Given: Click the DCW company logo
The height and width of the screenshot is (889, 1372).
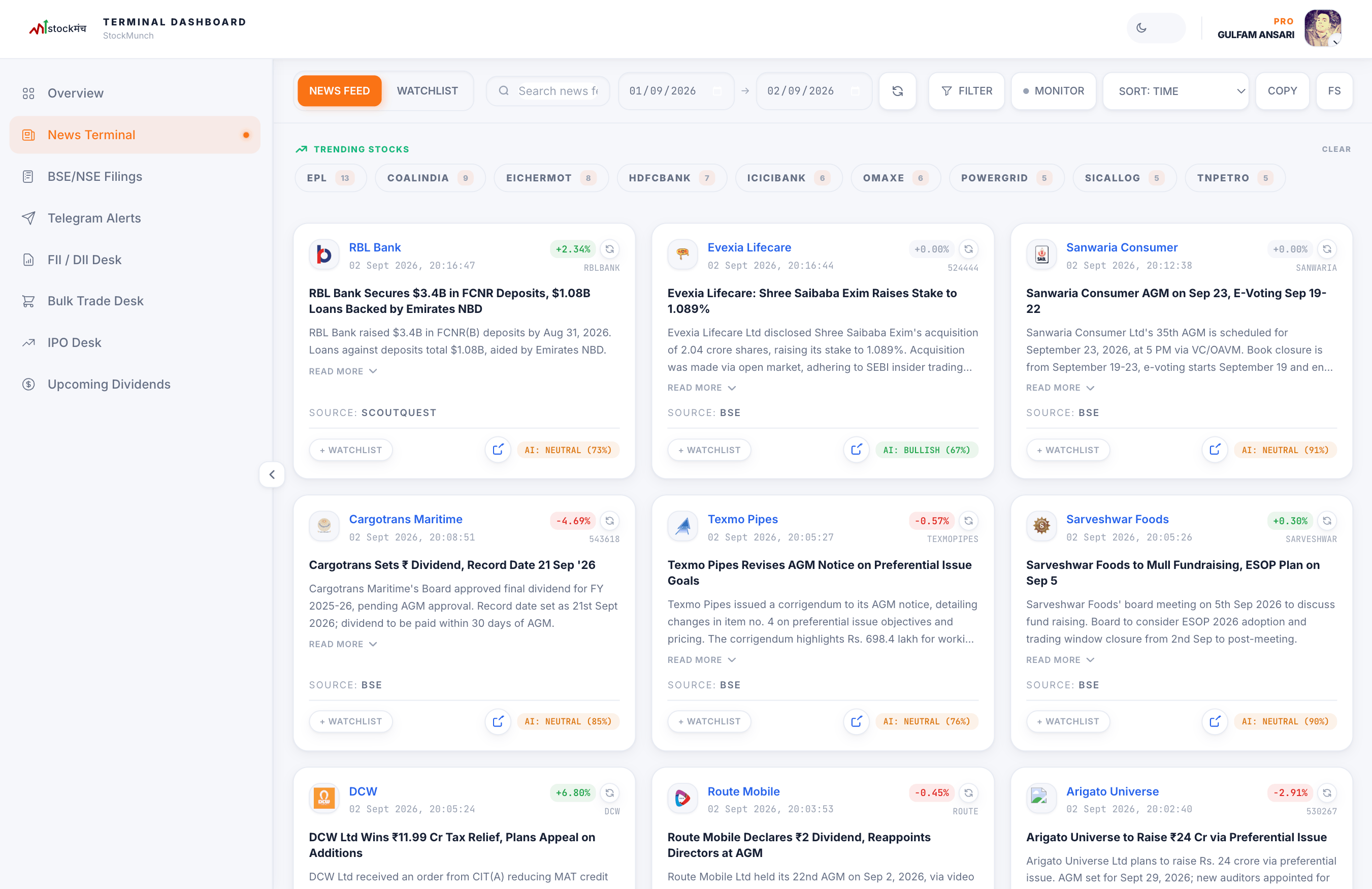Looking at the screenshot, I should tap(324, 798).
